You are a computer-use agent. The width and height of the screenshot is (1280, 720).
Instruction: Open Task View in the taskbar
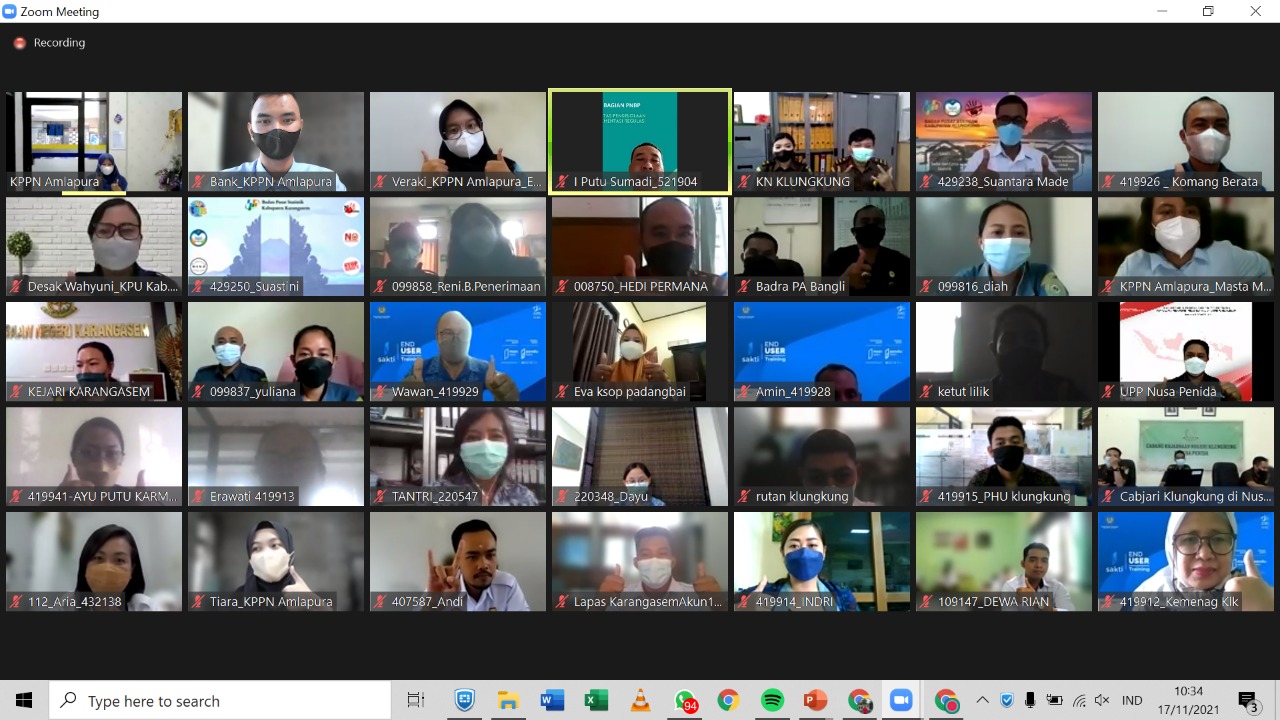click(x=416, y=700)
